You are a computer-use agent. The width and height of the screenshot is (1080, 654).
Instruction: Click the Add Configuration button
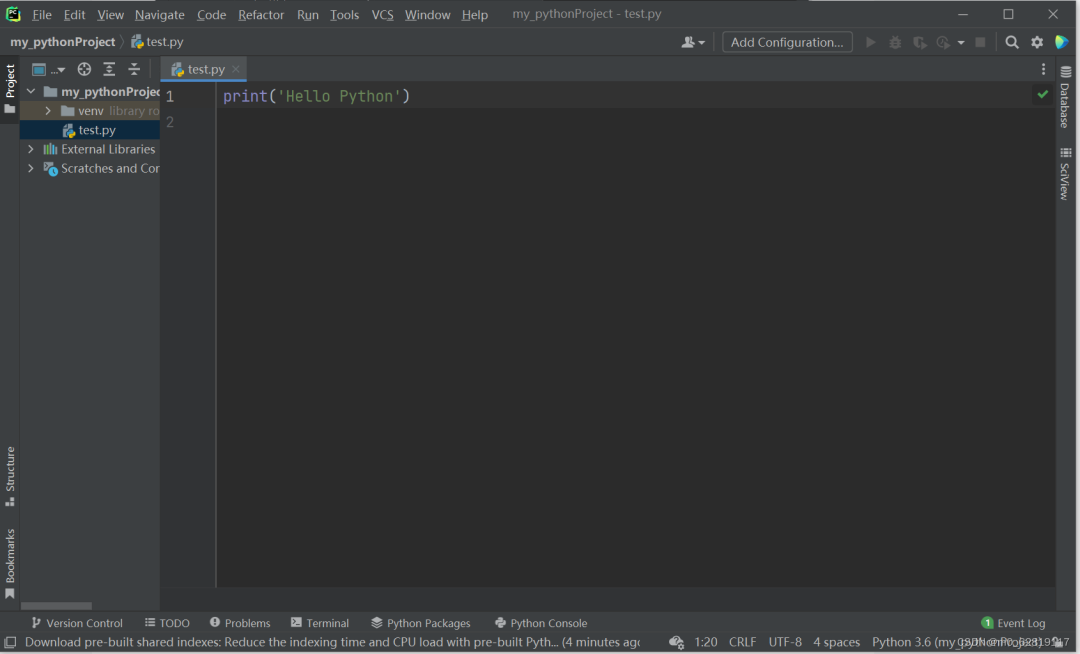[x=787, y=42]
